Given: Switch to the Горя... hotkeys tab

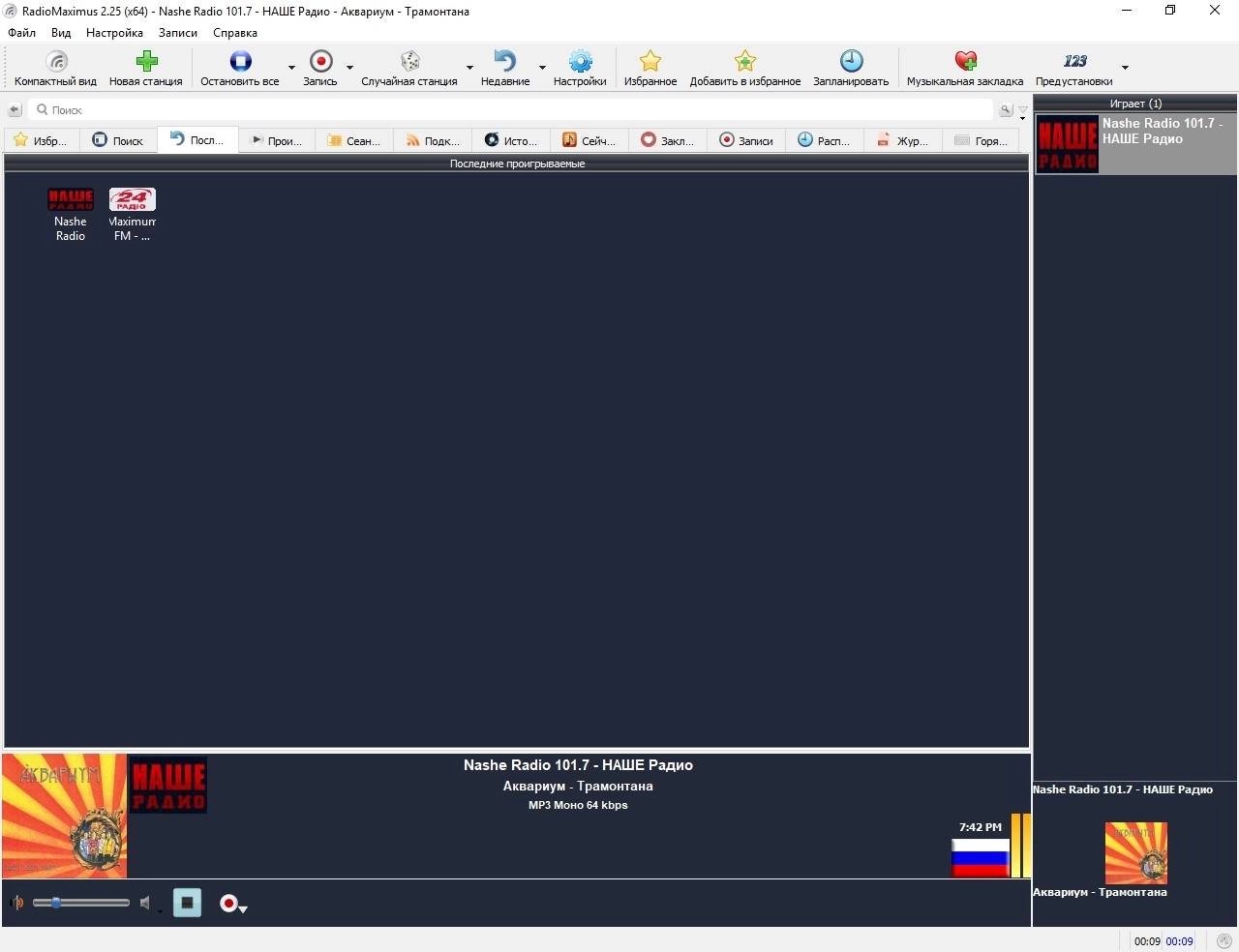Looking at the screenshot, I should (982, 140).
